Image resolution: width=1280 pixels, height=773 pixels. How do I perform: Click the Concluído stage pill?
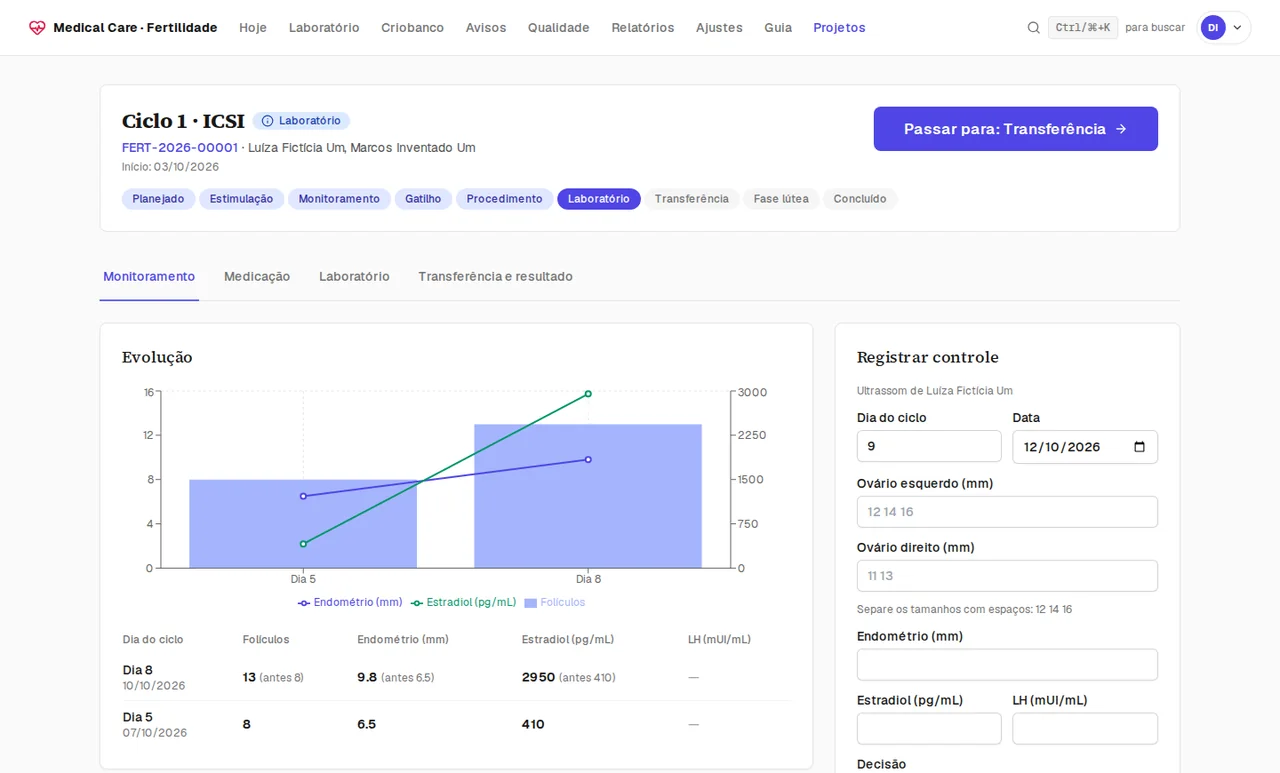pyautogui.click(x=860, y=199)
